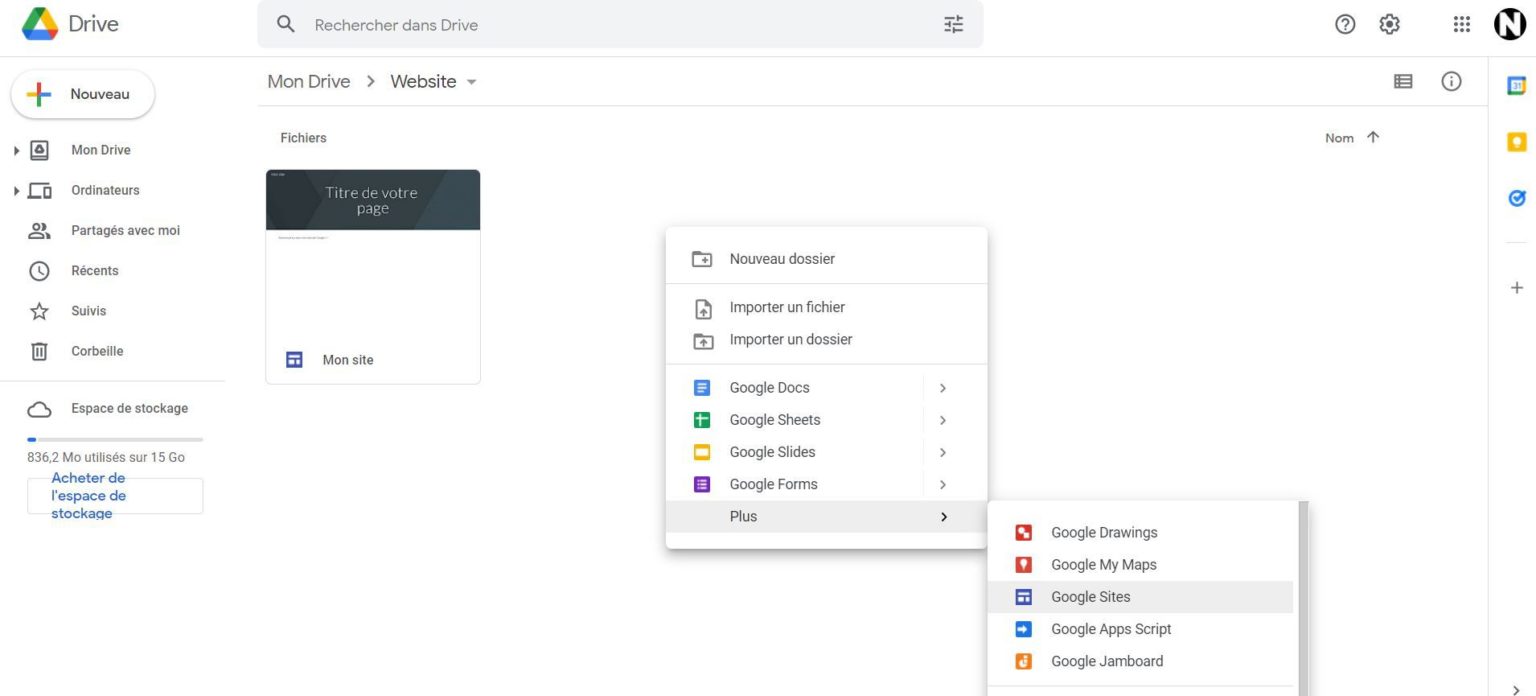Open the Google apps grid
The height and width of the screenshot is (696, 1536).
(1462, 25)
